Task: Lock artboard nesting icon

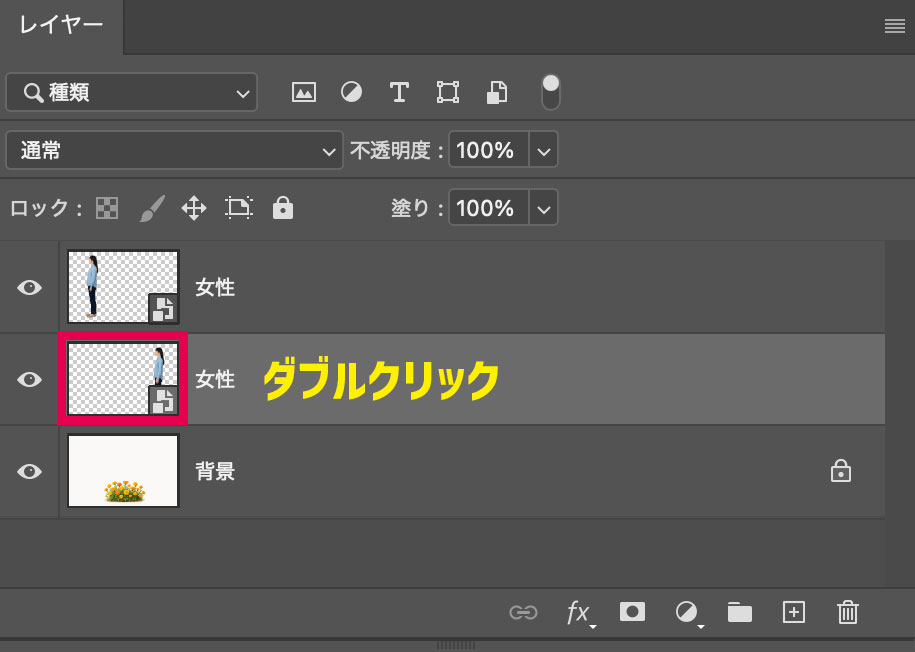Action: pos(239,208)
